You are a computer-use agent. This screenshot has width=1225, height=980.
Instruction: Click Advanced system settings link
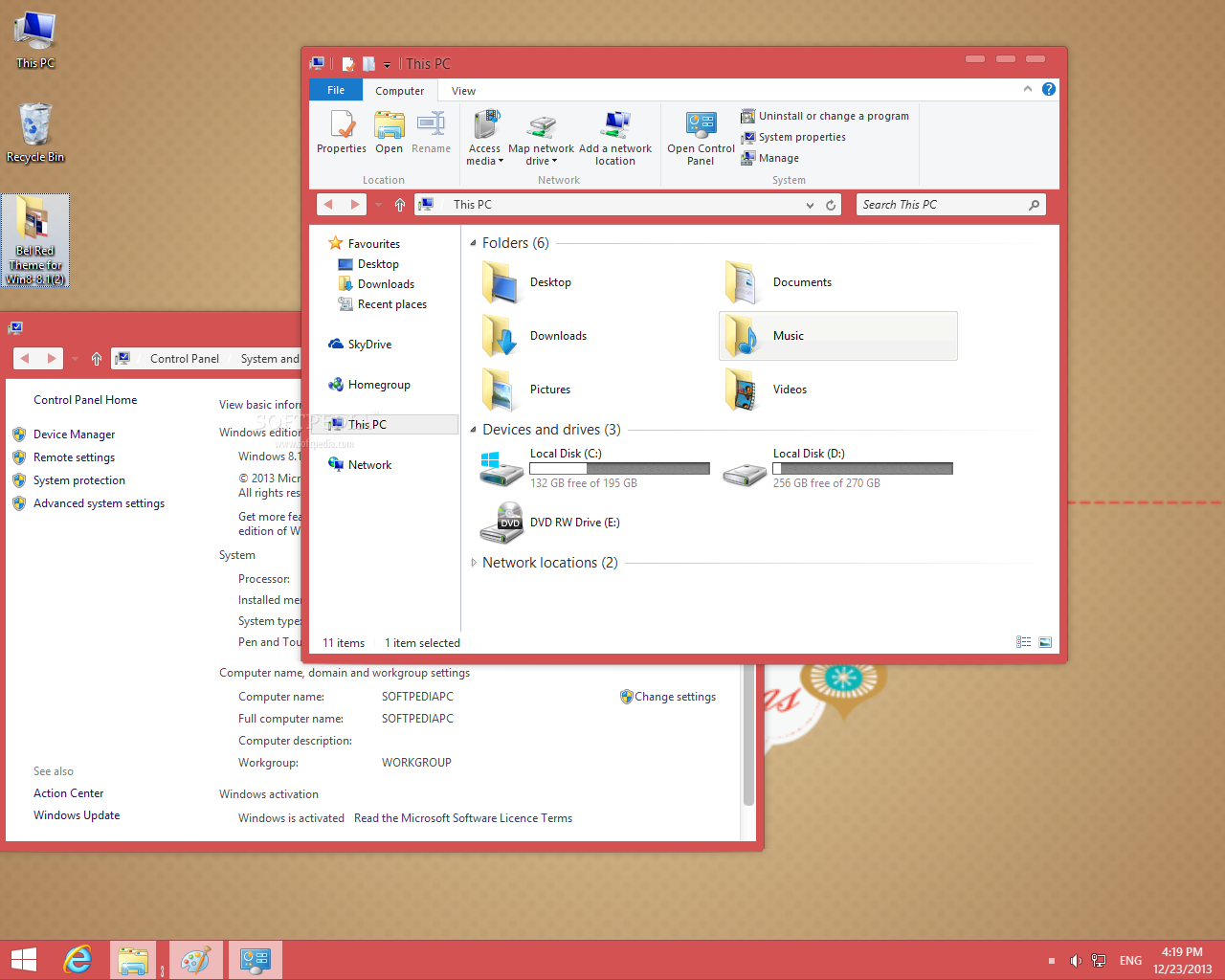99,503
